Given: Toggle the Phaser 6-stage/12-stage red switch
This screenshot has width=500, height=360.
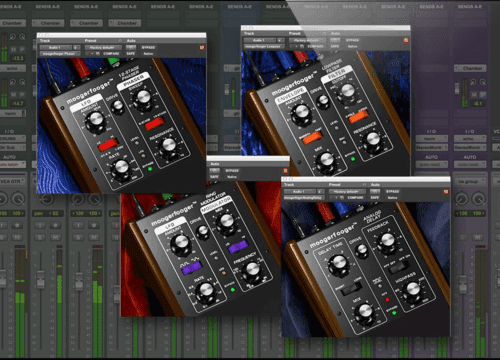Looking at the screenshot, I should click(154, 123).
